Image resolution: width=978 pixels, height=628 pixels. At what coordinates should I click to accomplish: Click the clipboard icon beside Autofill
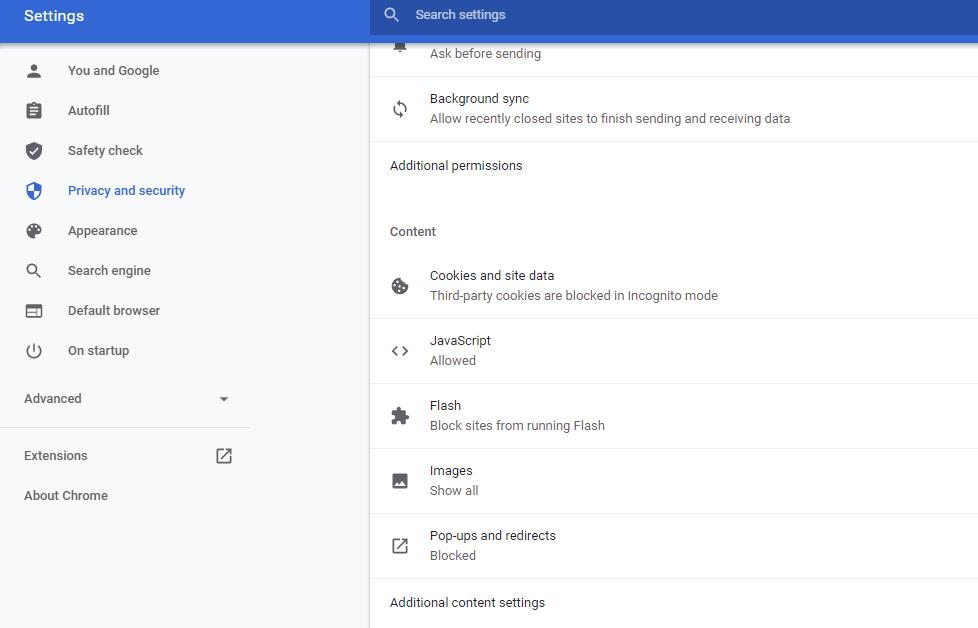[34, 110]
